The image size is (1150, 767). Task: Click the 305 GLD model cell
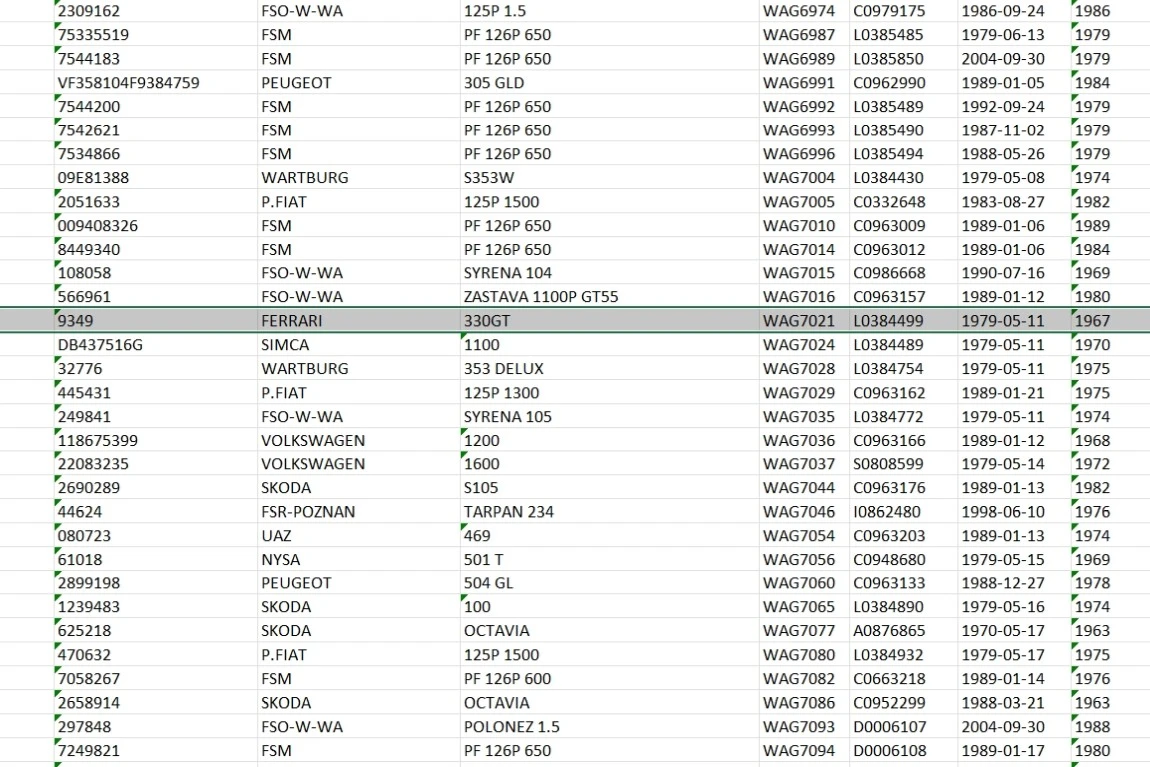pyautogui.click(x=493, y=83)
